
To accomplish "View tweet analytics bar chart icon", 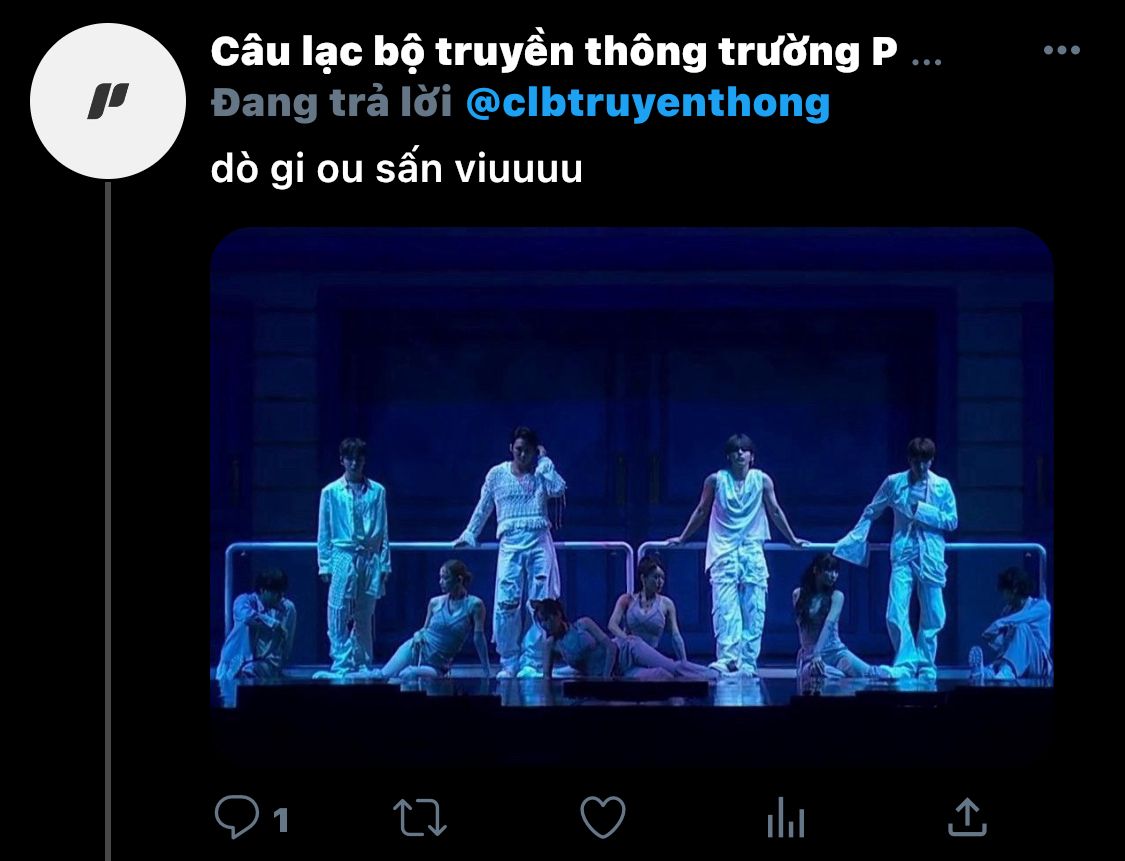I will 786,818.
